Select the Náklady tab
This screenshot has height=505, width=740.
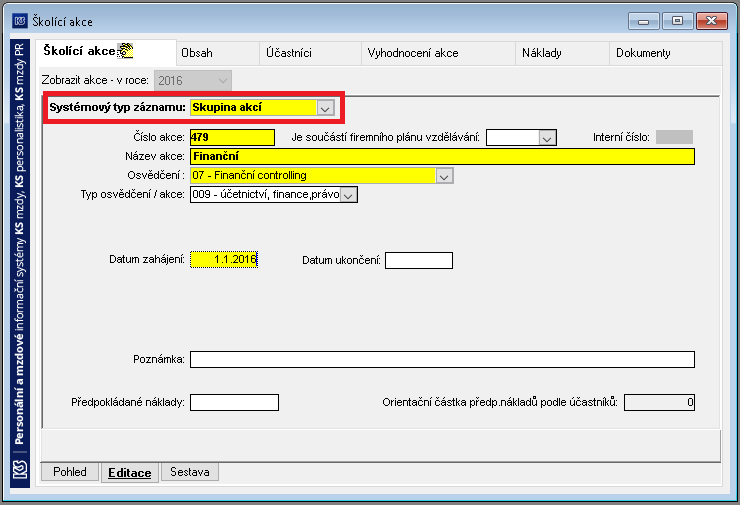(x=542, y=53)
